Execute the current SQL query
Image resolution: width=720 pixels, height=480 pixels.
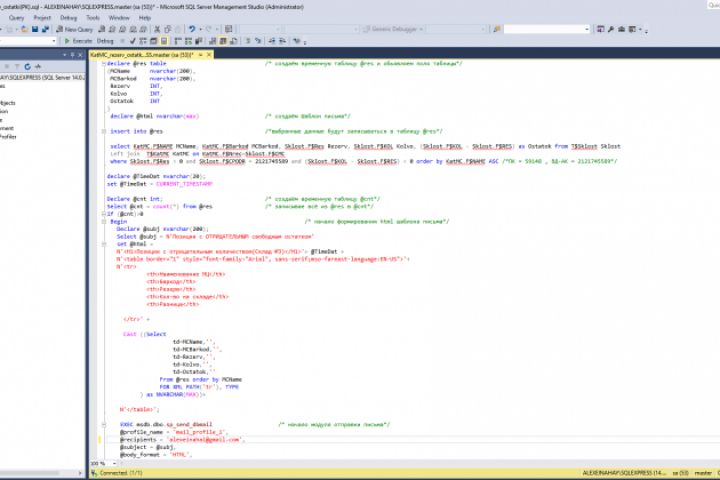[80, 41]
